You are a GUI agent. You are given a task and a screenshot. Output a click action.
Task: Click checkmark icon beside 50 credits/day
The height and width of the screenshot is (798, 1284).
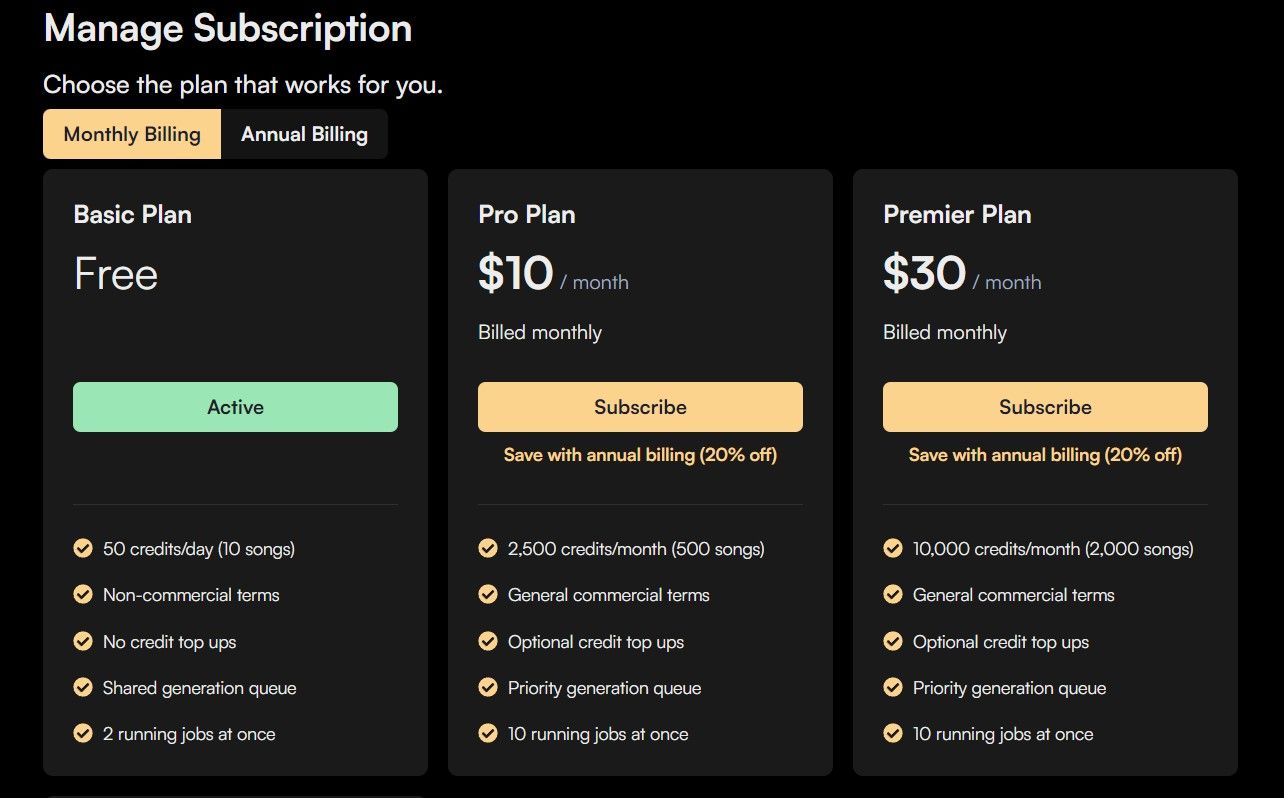pyautogui.click(x=83, y=548)
